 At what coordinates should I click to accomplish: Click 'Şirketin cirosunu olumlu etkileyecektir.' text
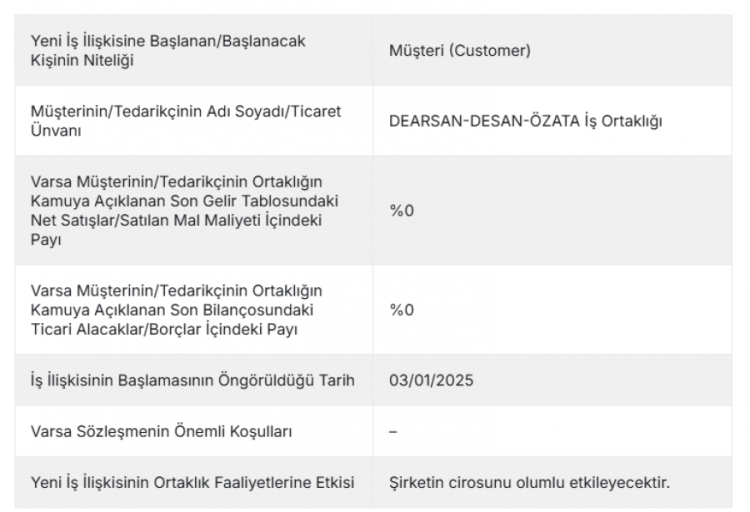pyautogui.click(x=529, y=482)
